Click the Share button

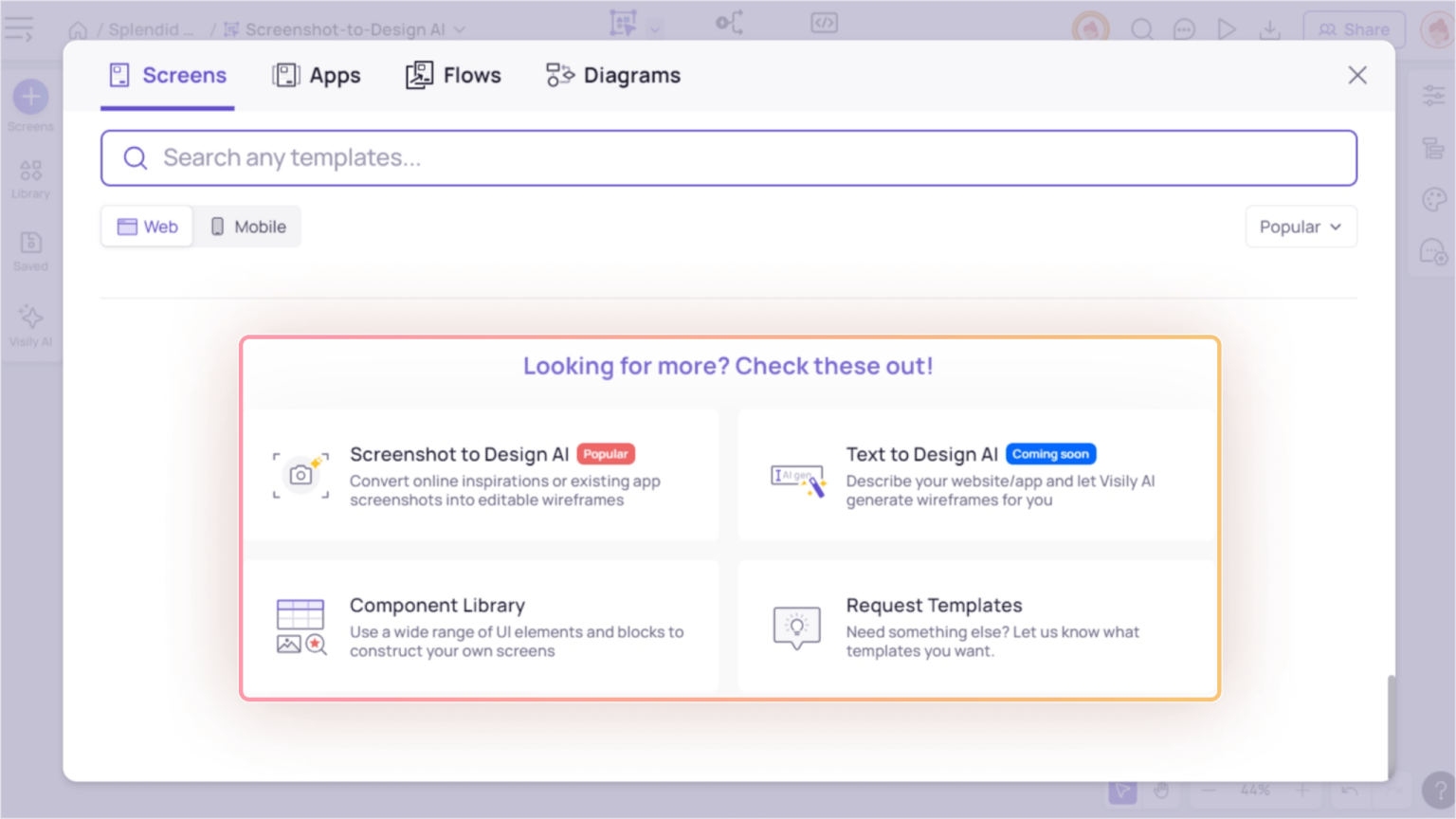click(x=1354, y=28)
